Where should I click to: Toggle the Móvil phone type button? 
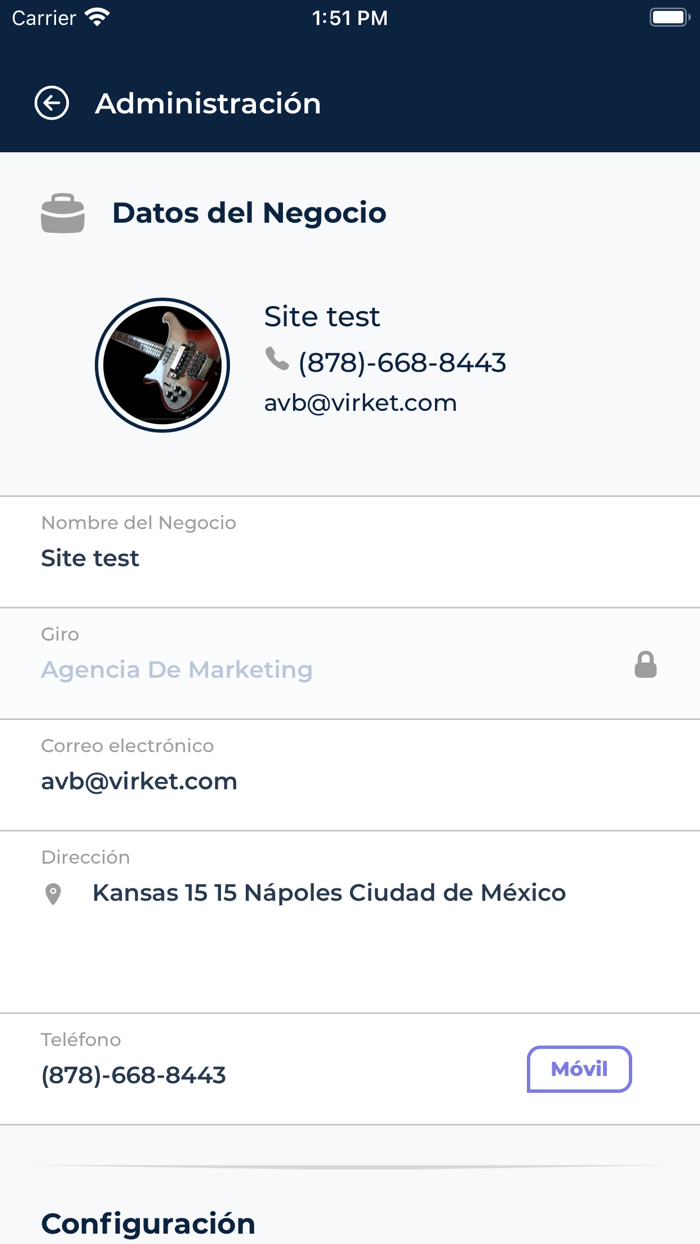(x=579, y=1069)
